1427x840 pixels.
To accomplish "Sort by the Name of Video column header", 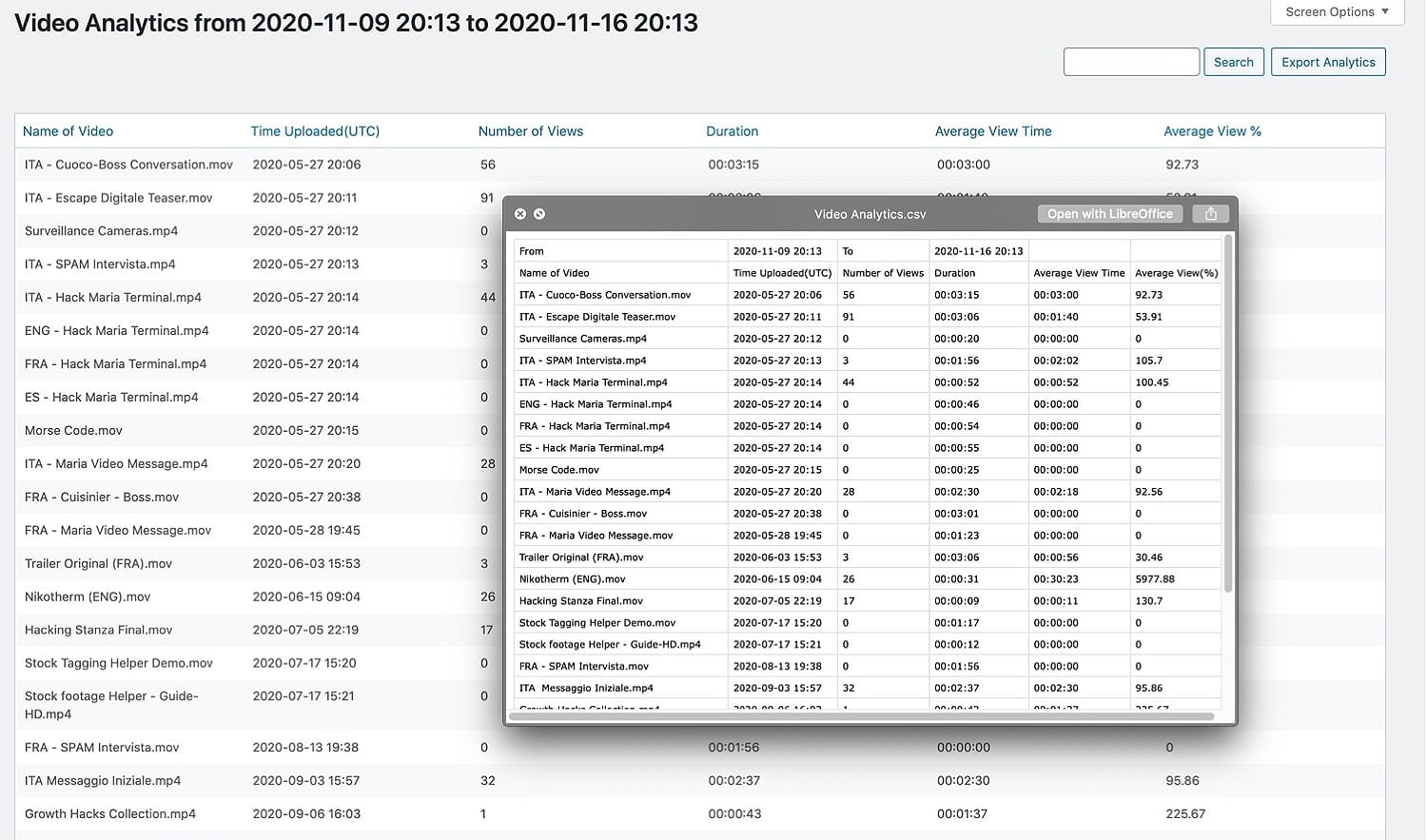I will click(x=68, y=131).
